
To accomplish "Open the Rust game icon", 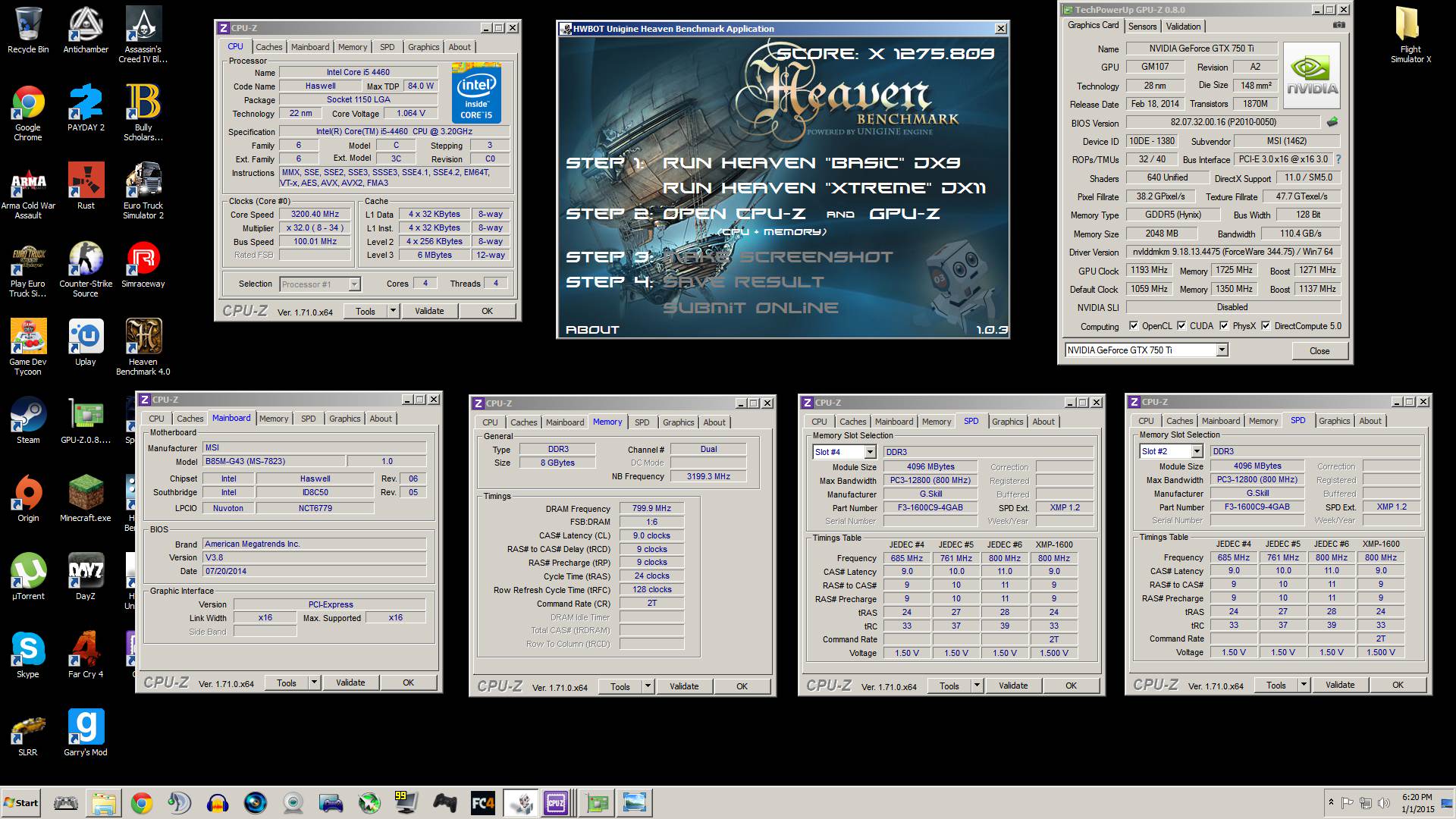I will 86,186.
